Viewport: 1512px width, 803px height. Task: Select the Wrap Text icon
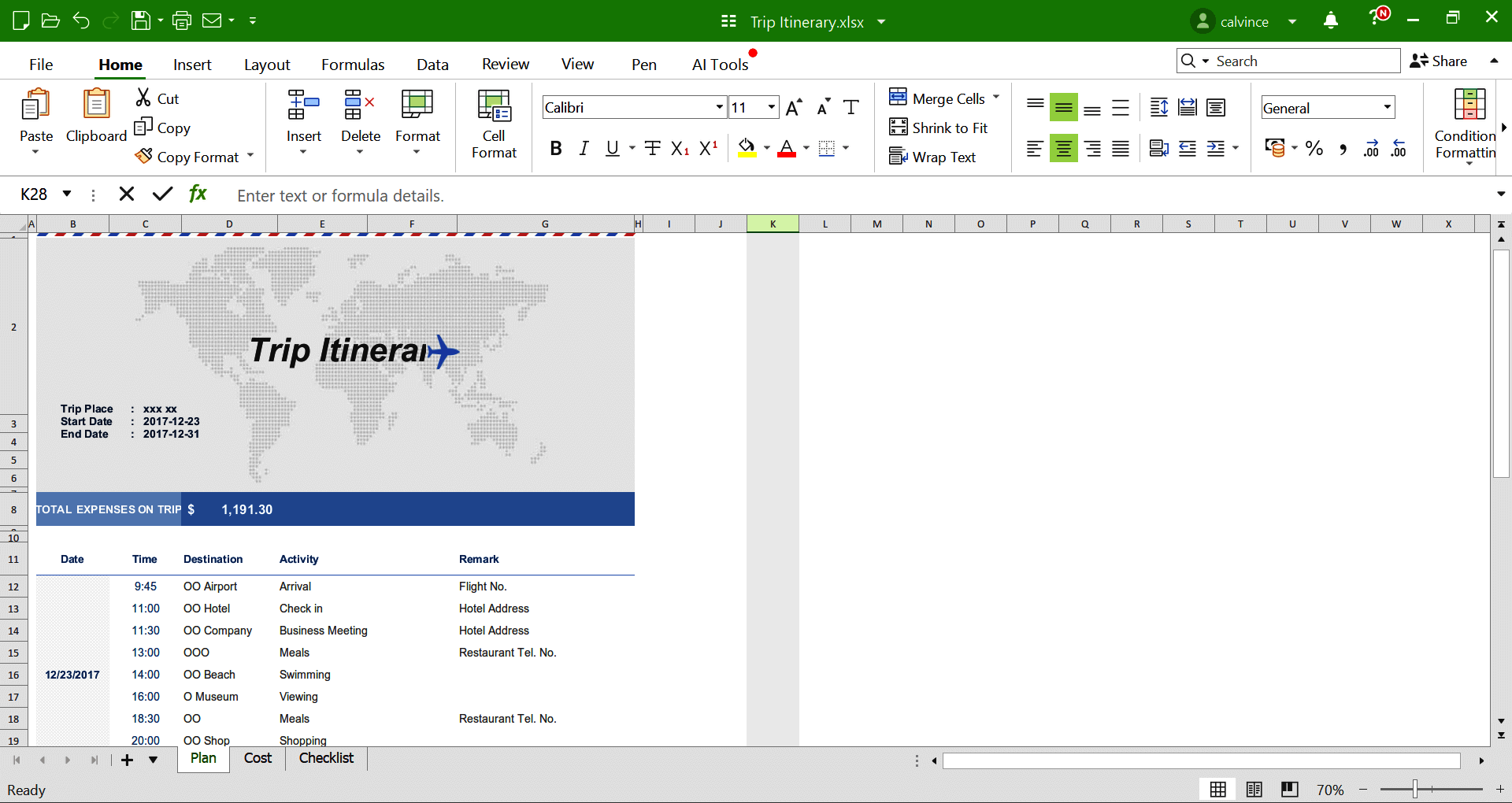pyautogui.click(x=934, y=157)
